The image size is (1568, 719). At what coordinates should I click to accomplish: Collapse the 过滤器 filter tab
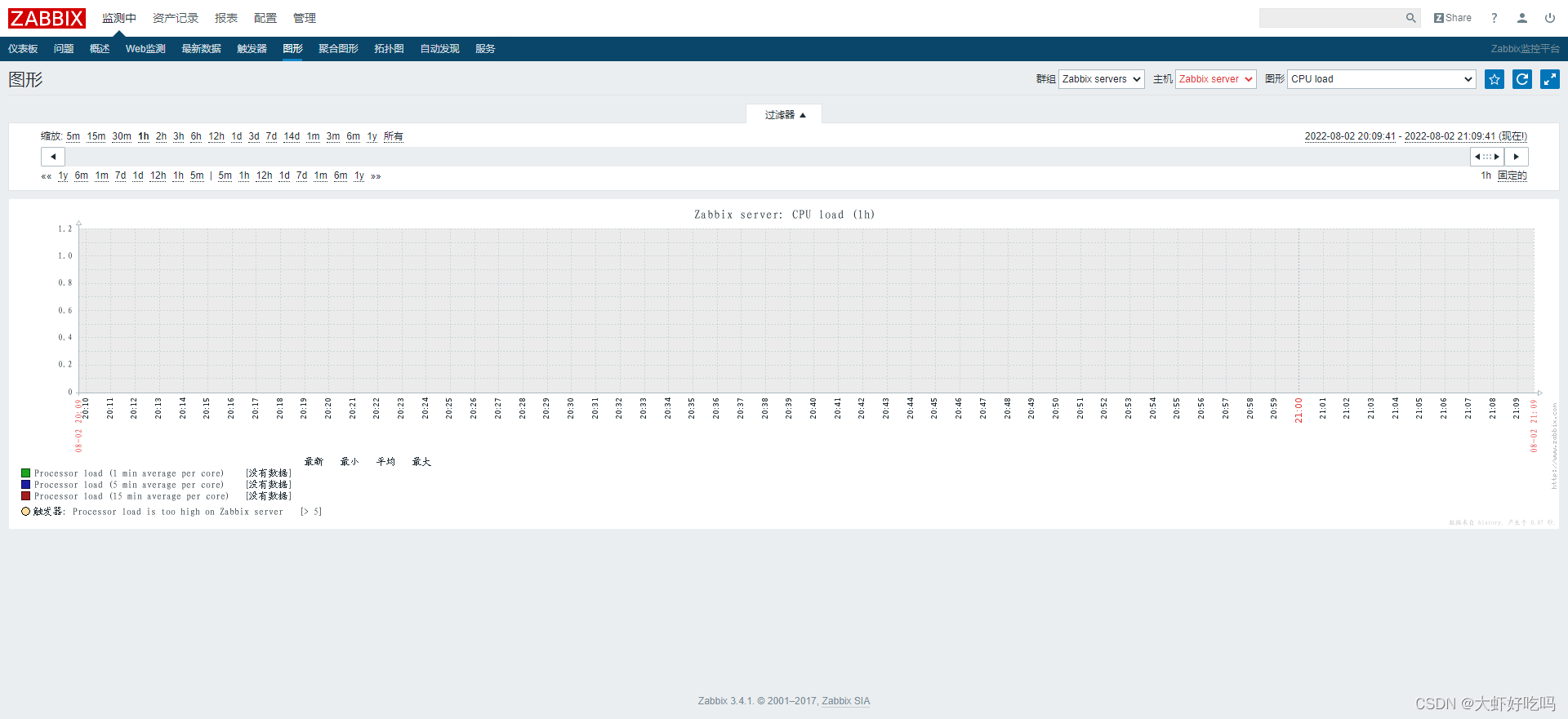(x=784, y=115)
